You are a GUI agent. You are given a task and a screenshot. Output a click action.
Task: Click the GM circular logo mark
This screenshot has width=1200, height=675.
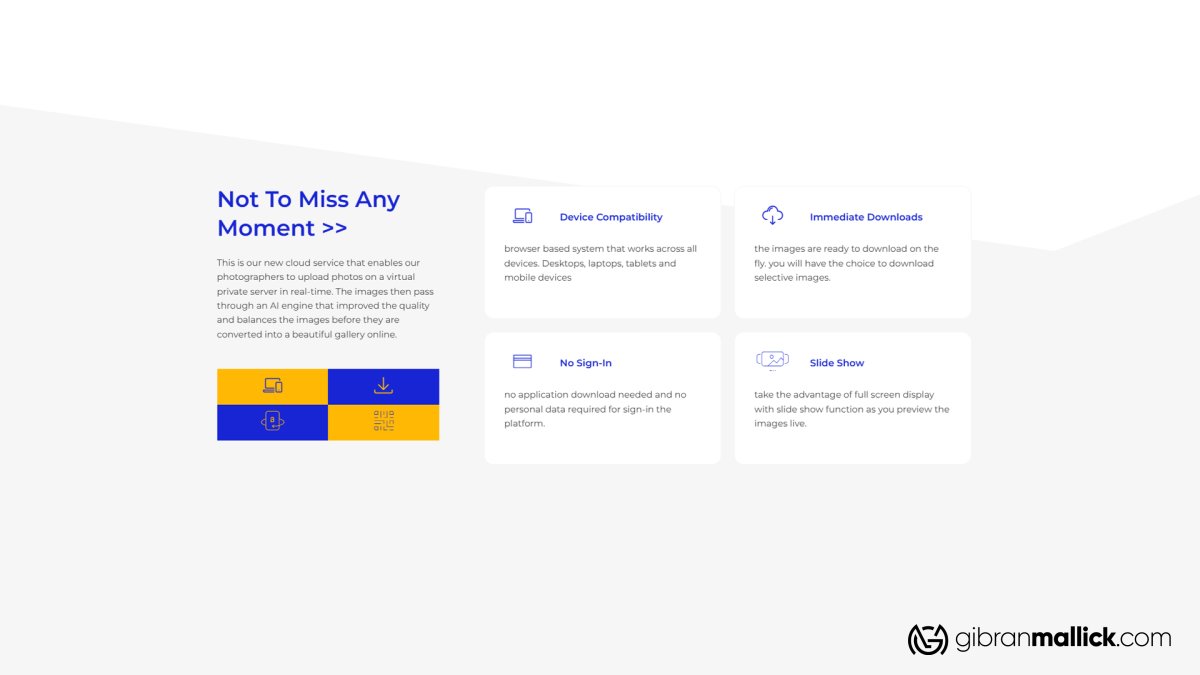(x=927, y=639)
